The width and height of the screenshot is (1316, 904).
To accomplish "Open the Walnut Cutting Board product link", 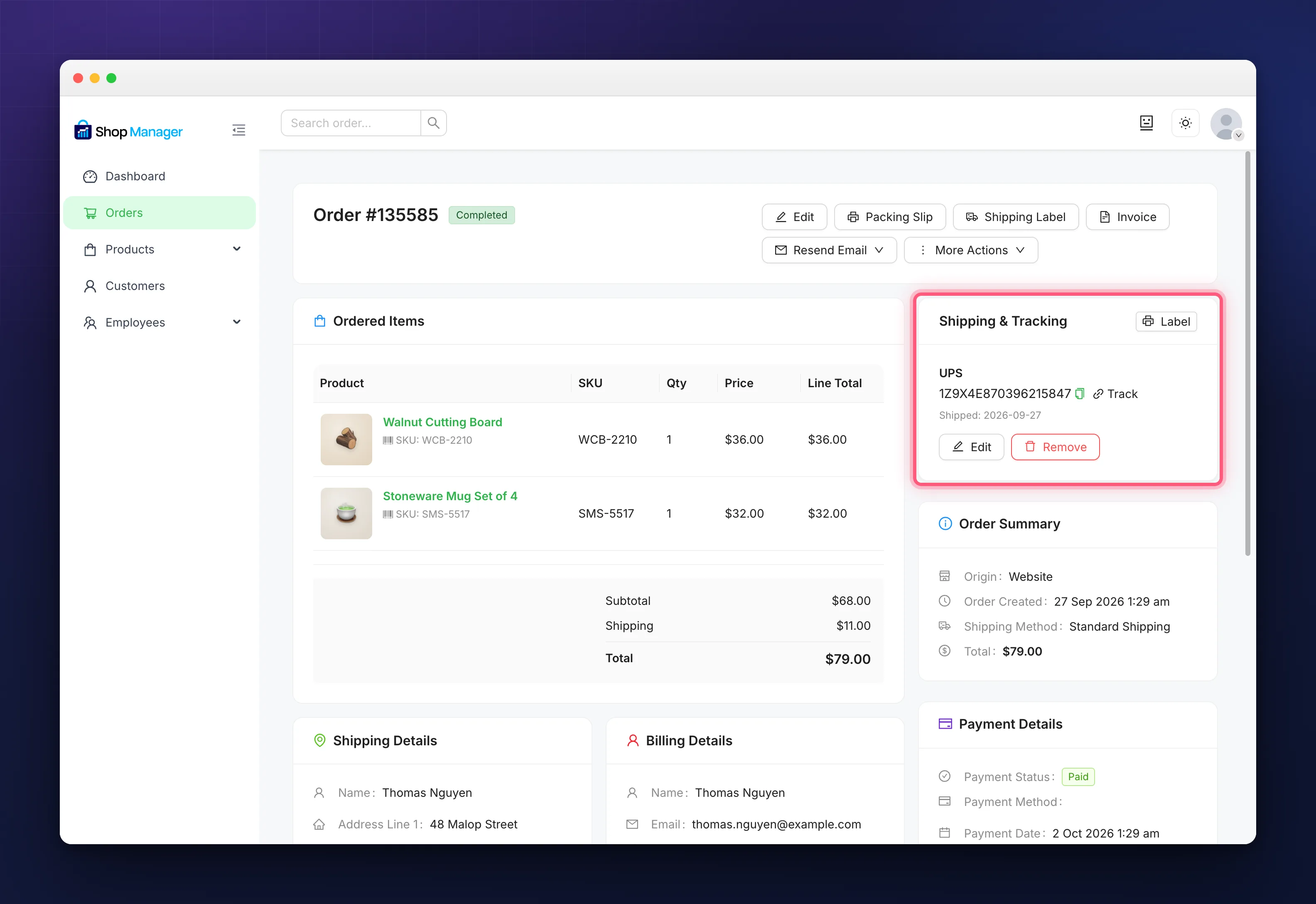I will [442, 422].
